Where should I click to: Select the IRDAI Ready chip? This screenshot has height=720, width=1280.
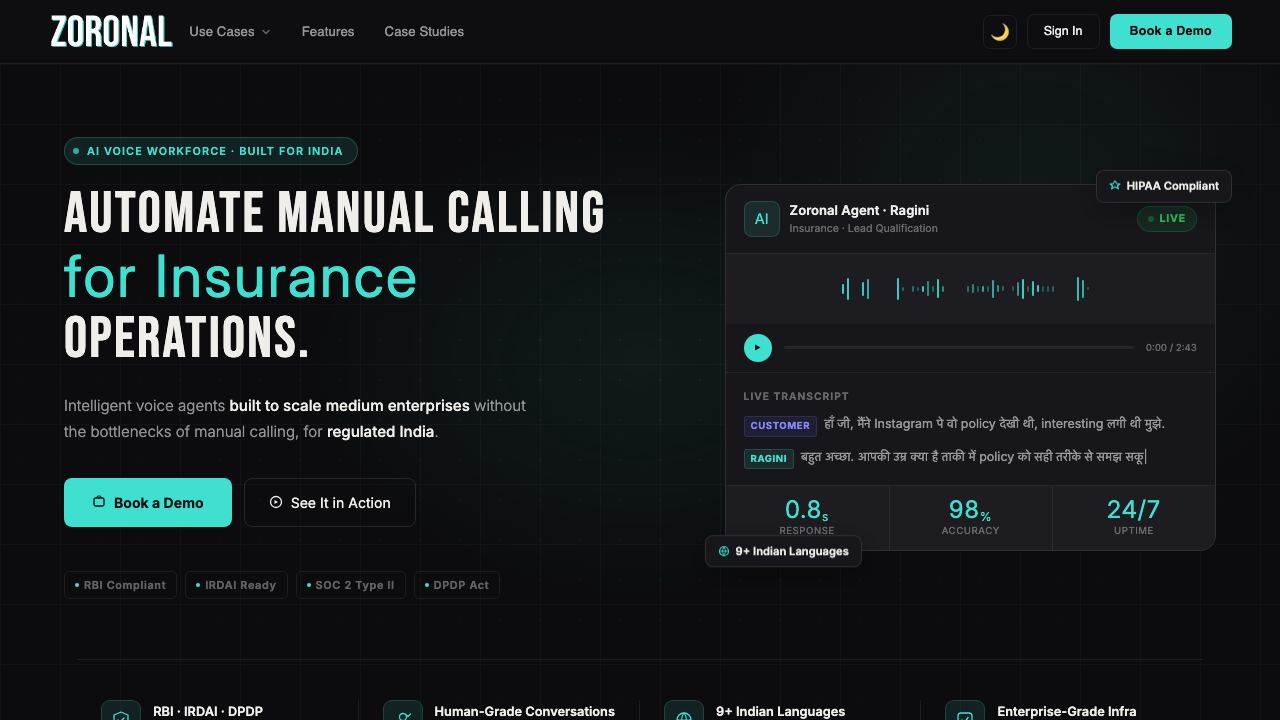click(237, 585)
